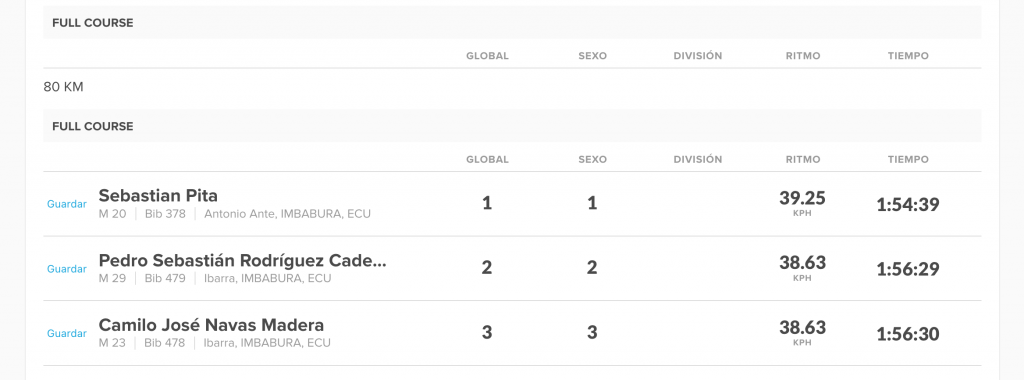Image resolution: width=1024 pixels, height=380 pixels.
Task: Click the FULL COURSE bar below 80 KM
Action: tap(512, 126)
